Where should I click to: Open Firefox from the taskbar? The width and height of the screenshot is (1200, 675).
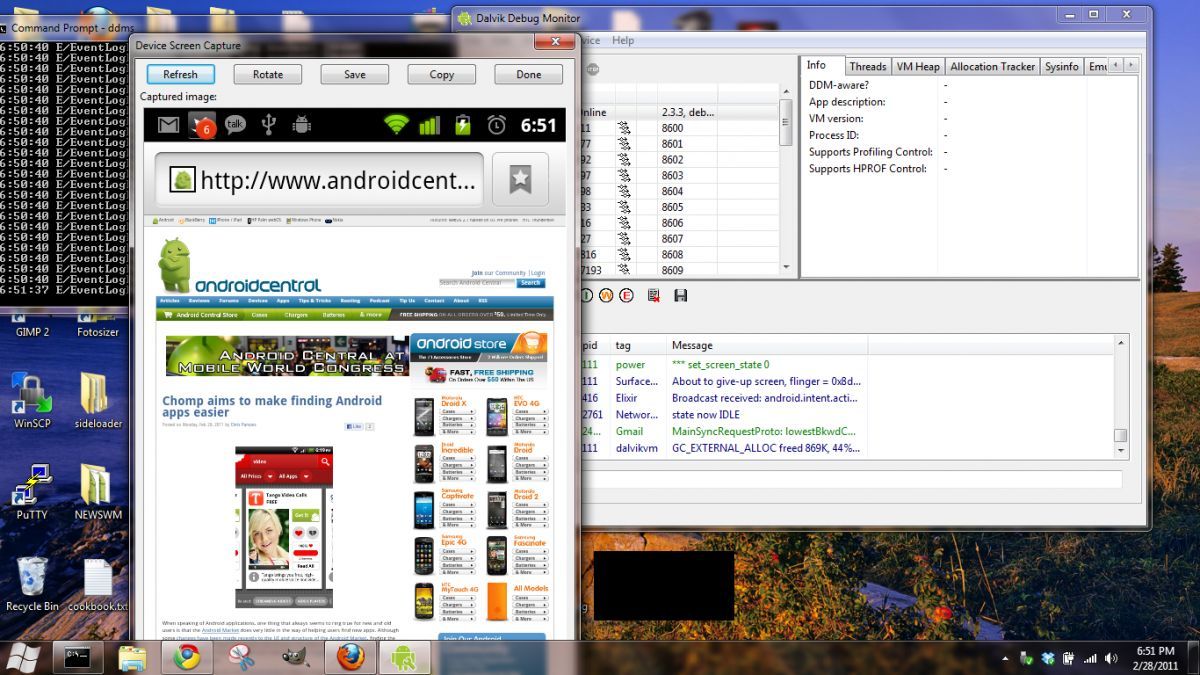pos(349,657)
